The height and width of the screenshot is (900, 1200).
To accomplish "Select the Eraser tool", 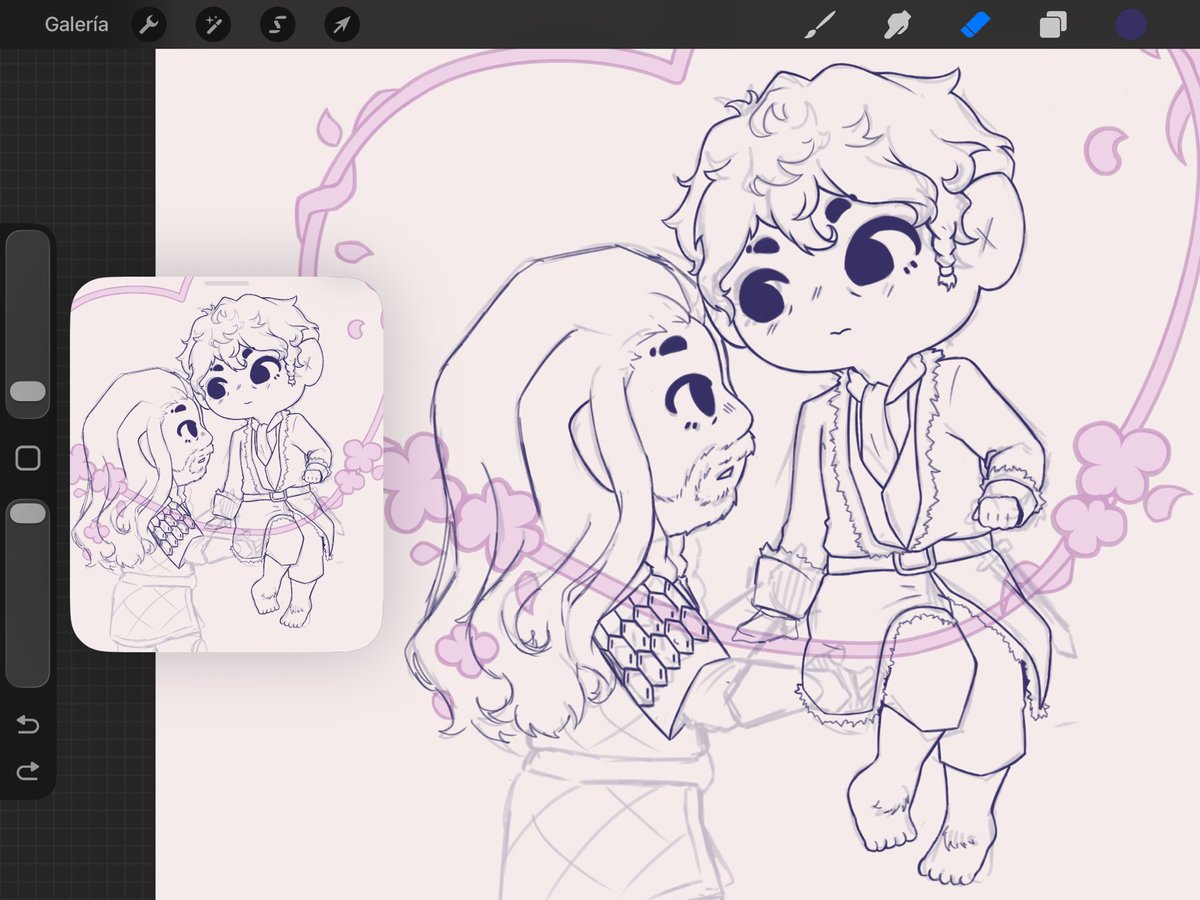I will (975, 25).
